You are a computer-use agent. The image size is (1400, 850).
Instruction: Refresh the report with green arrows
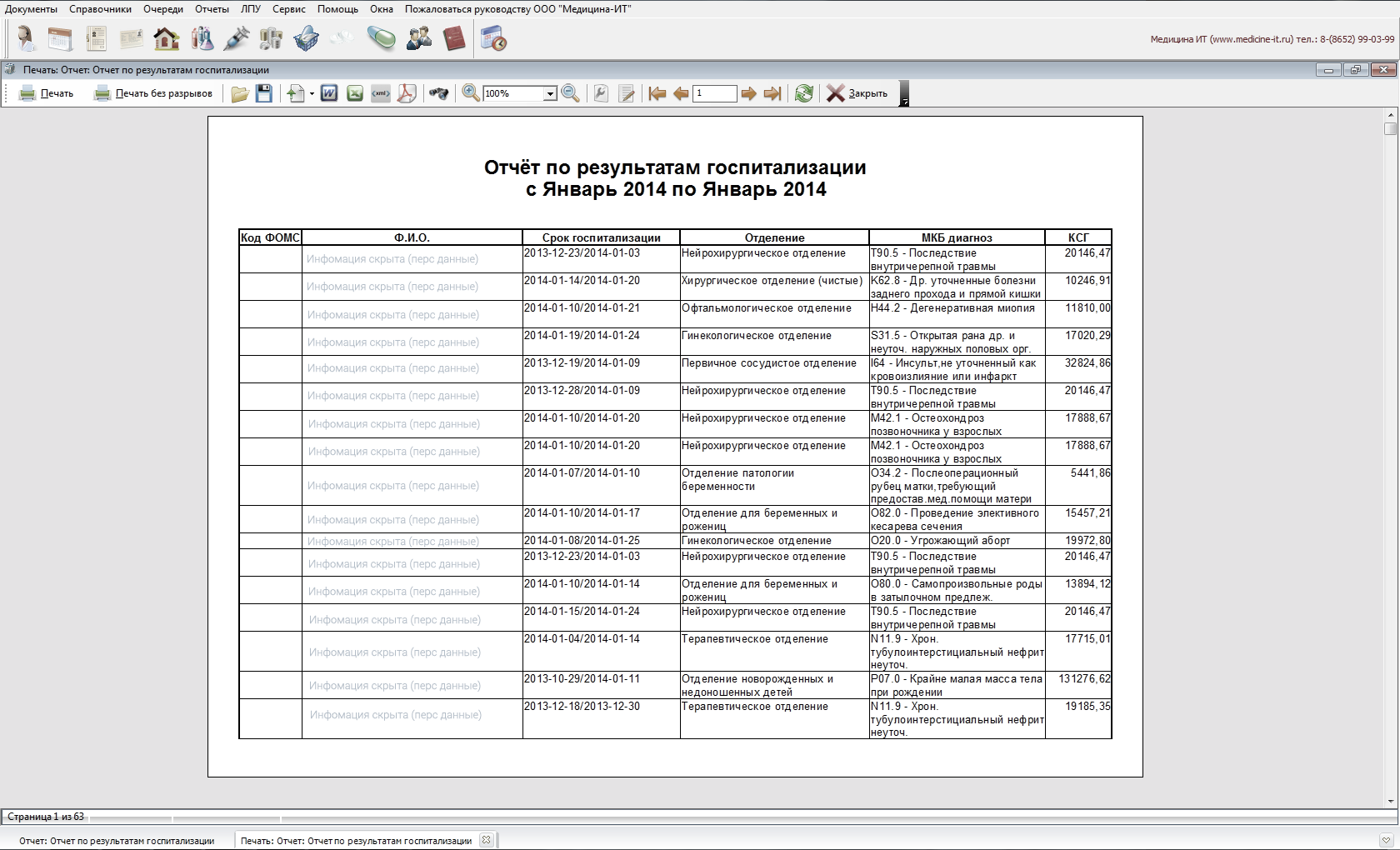pyautogui.click(x=804, y=93)
